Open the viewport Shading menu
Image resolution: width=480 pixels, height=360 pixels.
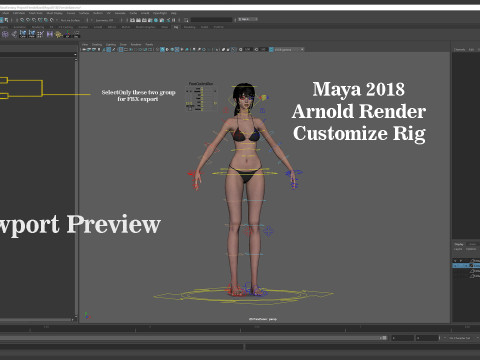(97, 44)
